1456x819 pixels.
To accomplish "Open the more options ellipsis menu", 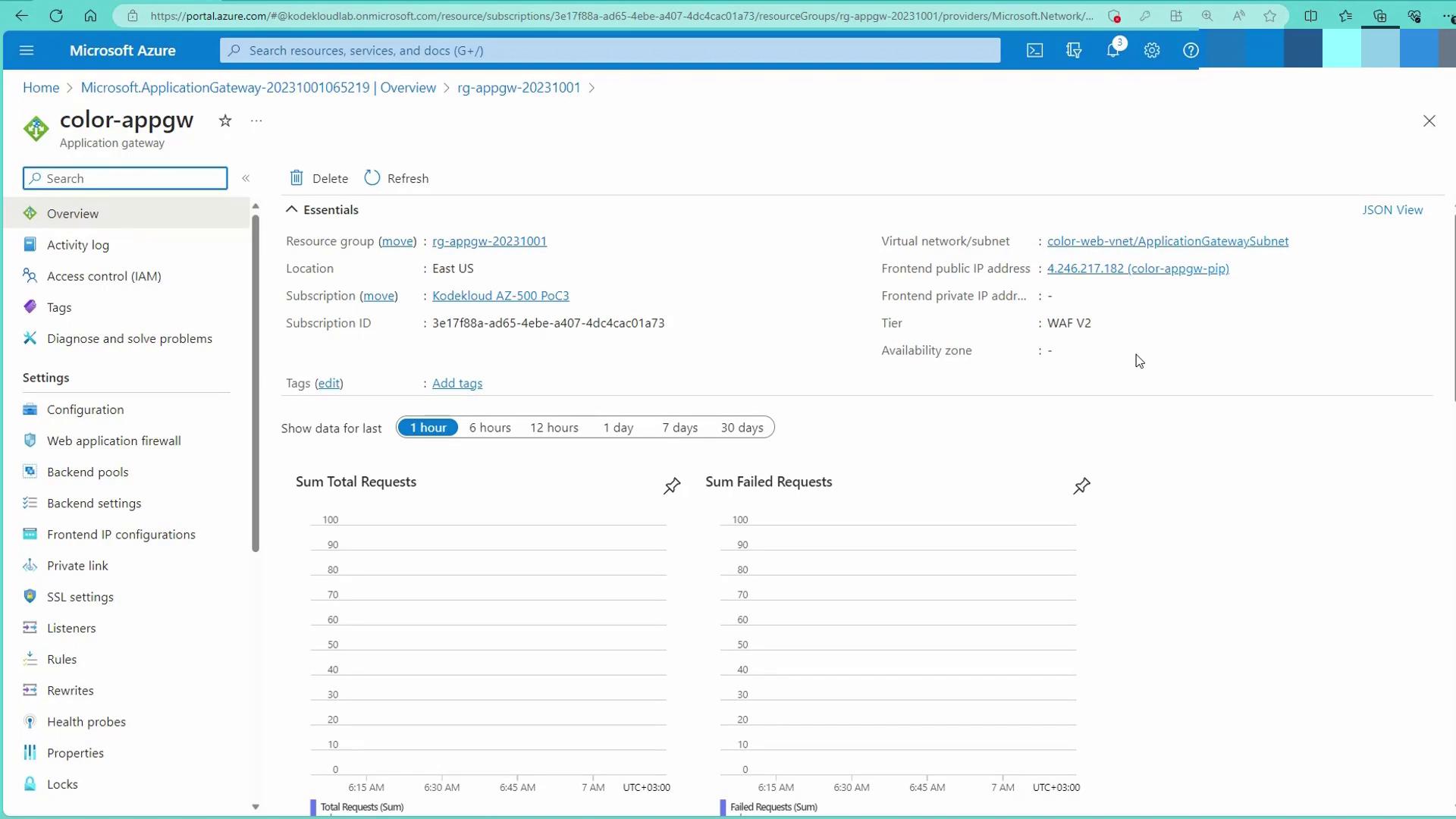I will tap(256, 121).
